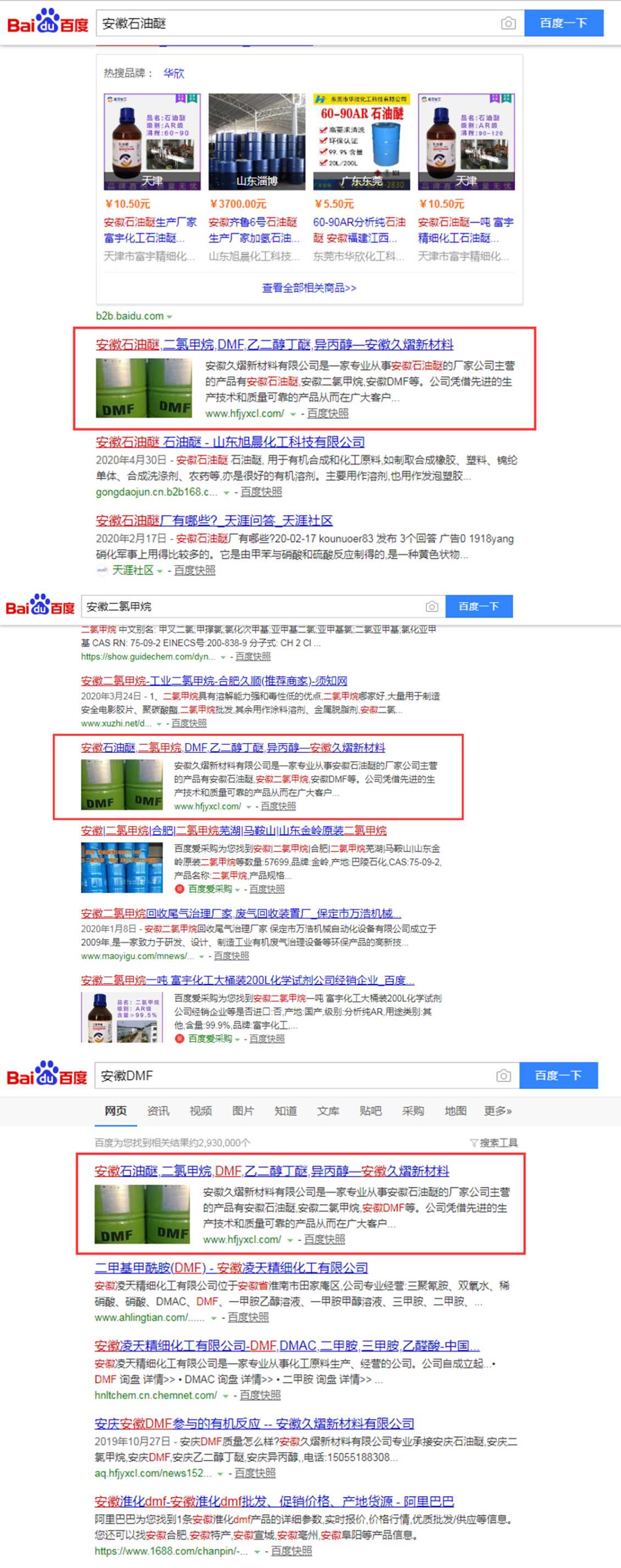
Task: Open product link 安徽石油醚一吨 富宇精细化工
Action: pyautogui.click(x=466, y=230)
